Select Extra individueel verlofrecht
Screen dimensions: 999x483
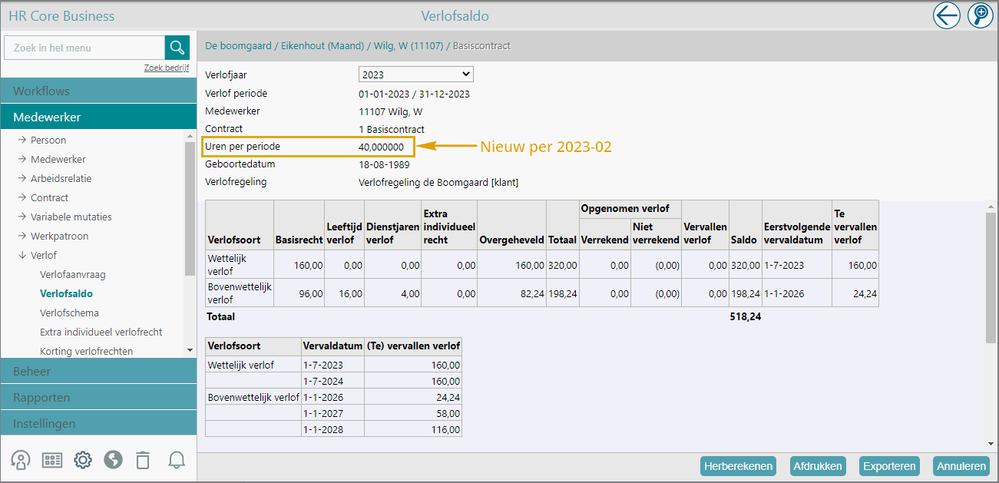101,332
